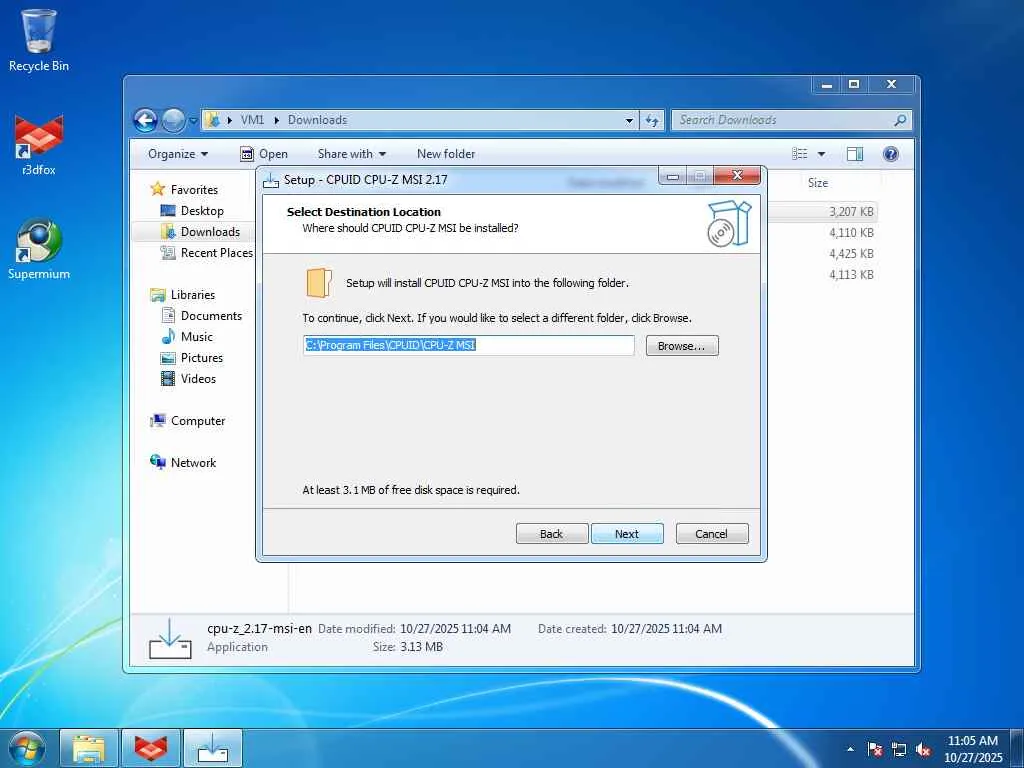Viewport: 1024px width, 768px height.
Task: Select the CPU-Z setup taskbar button
Action: [213, 748]
